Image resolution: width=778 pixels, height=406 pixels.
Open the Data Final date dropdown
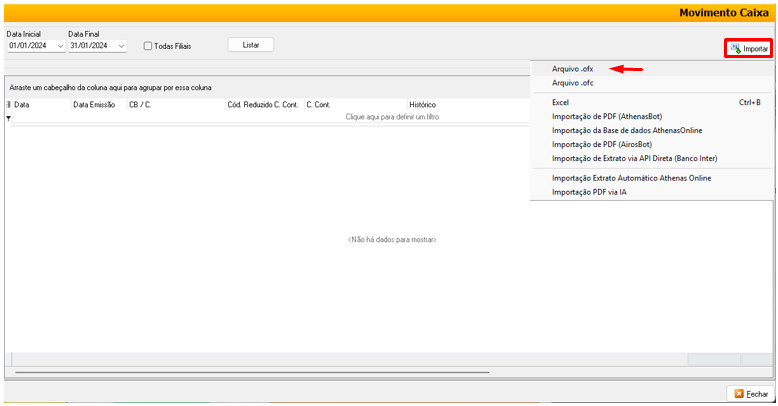coord(121,46)
